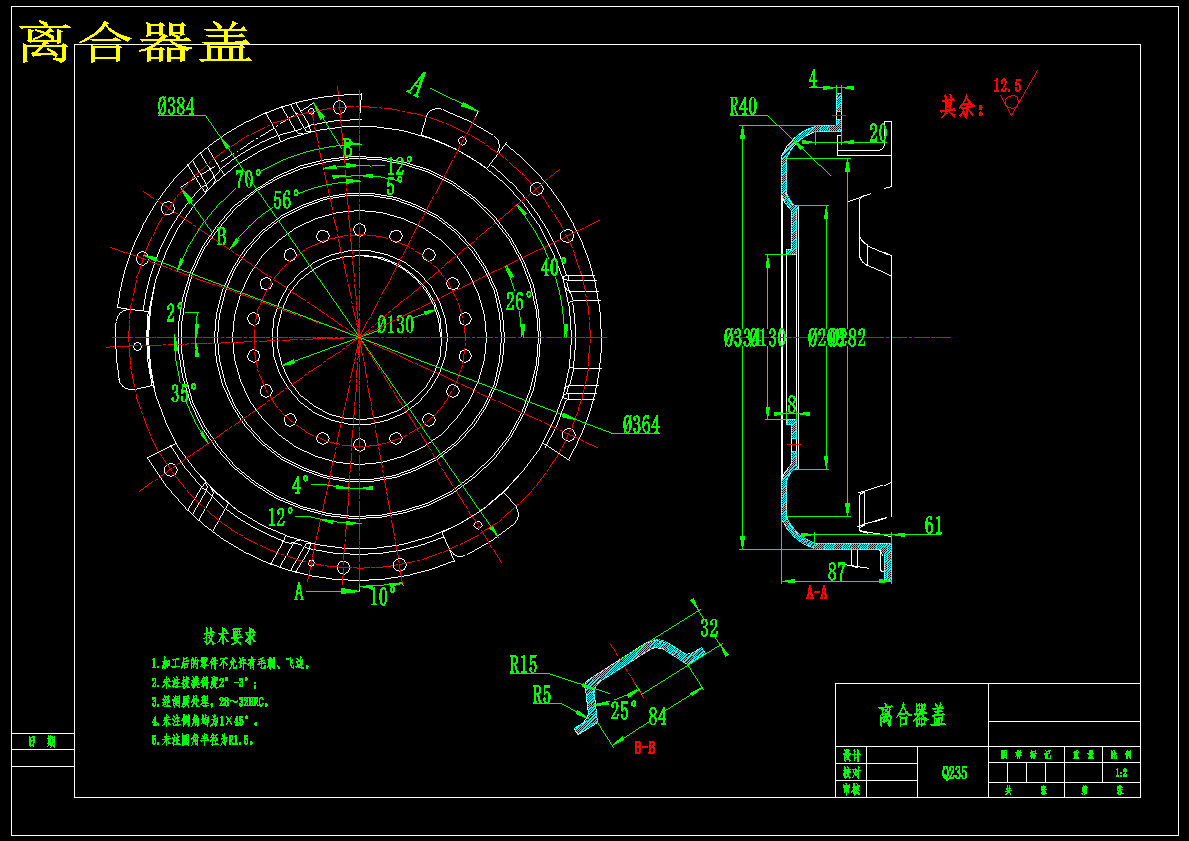Click the 4° angle dimension text
This screenshot has height=841, width=1189.
click(x=301, y=485)
